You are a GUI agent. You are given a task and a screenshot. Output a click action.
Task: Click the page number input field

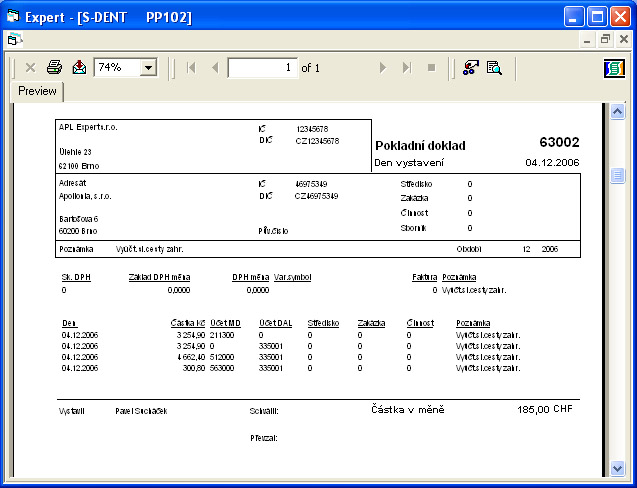(262, 68)
